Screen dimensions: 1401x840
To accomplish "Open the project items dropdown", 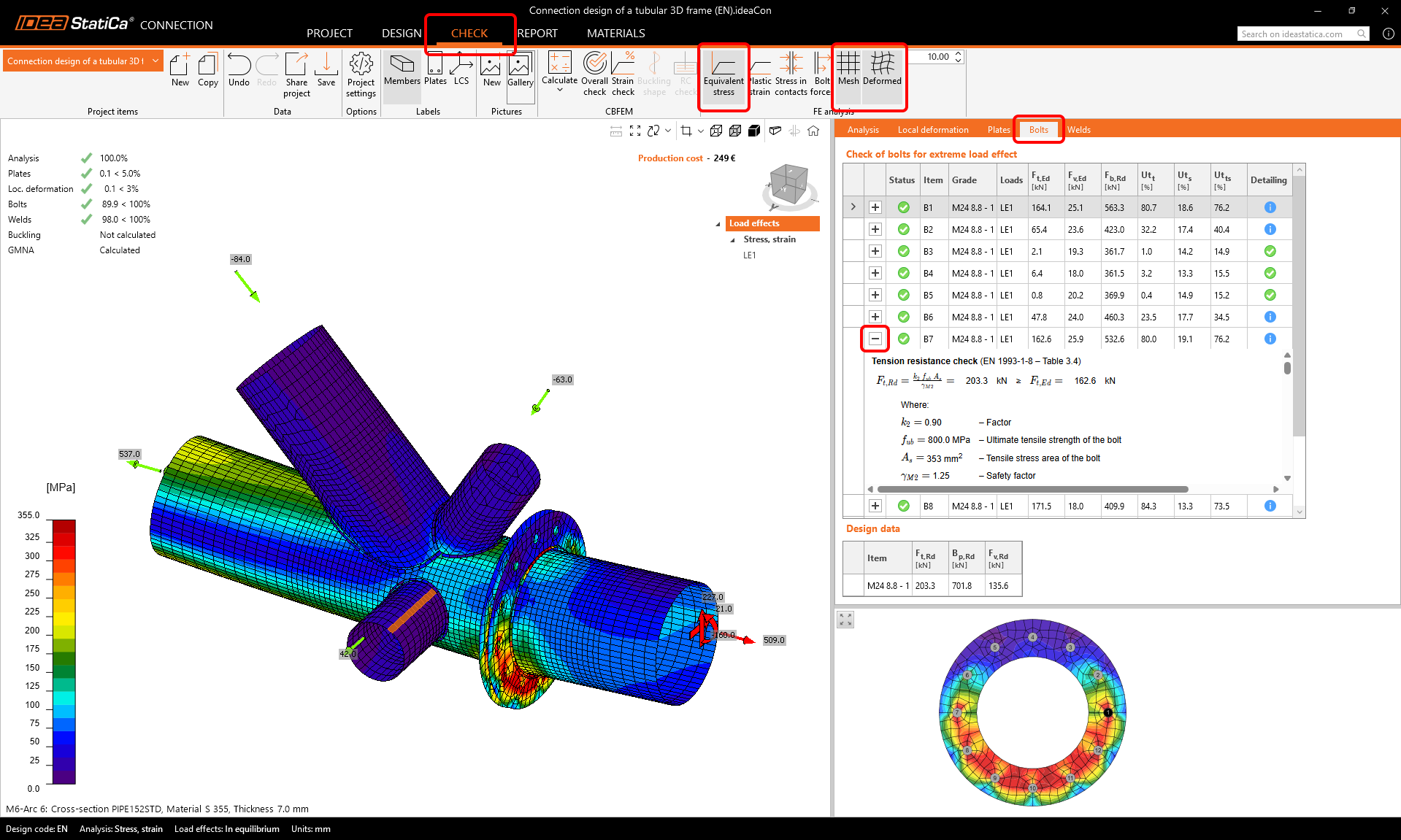I will (156, 61).
